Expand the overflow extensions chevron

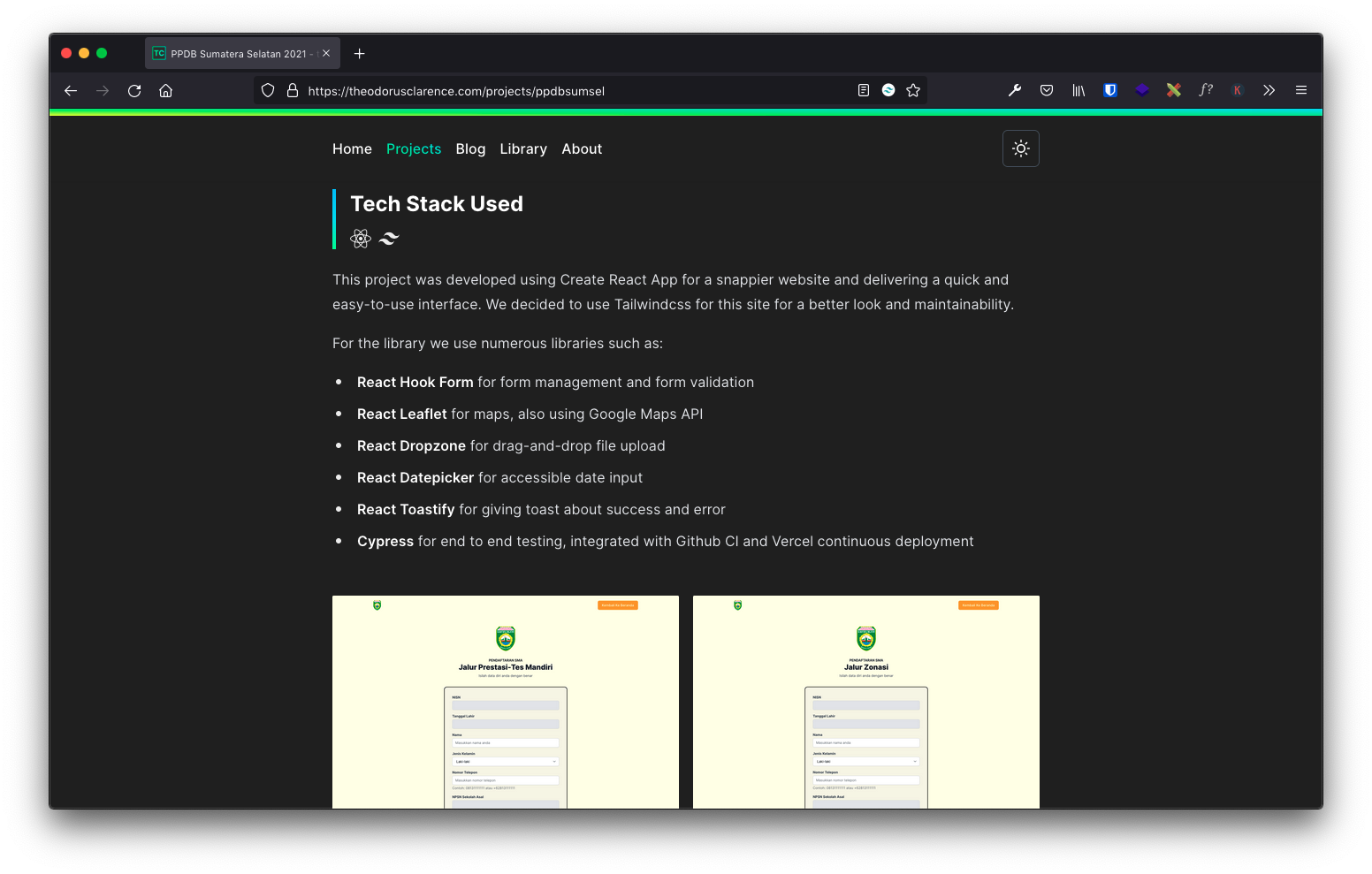tap(1269, 90)
